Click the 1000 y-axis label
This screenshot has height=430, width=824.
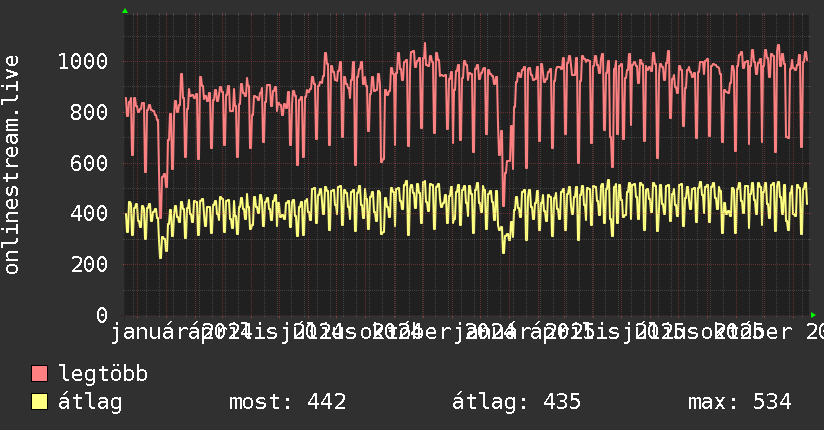(x=83, y=62)
